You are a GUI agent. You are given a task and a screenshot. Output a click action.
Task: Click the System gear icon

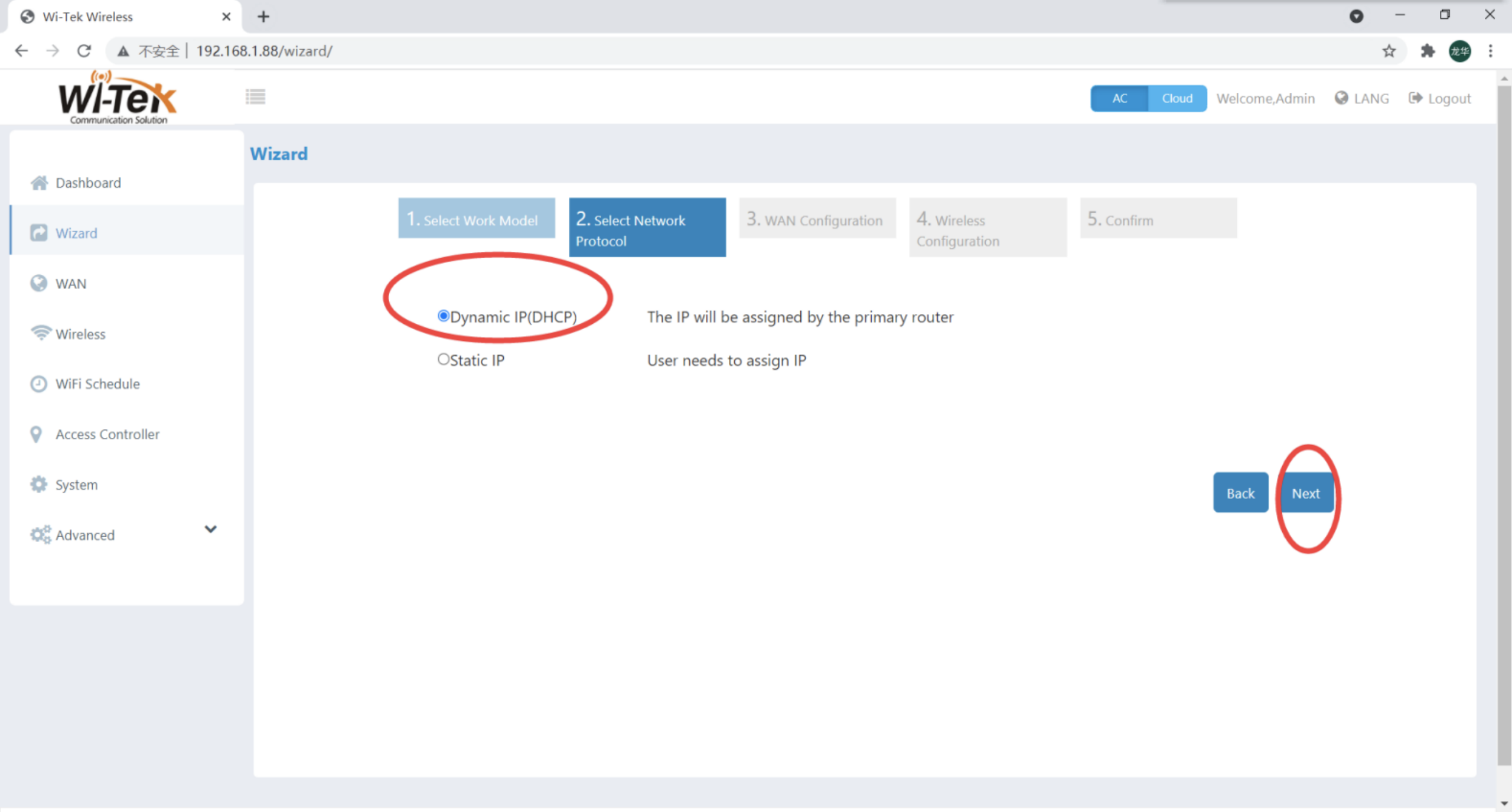38,485
